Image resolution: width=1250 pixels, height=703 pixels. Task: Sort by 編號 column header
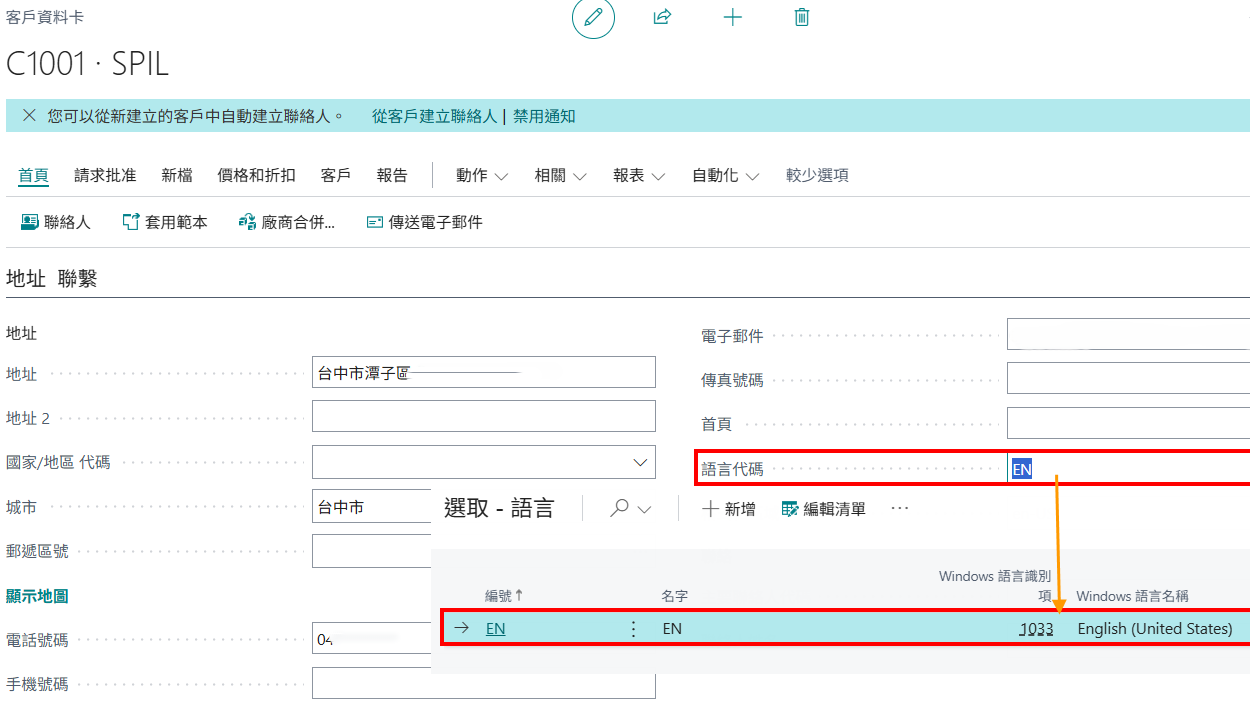[504, 595]
